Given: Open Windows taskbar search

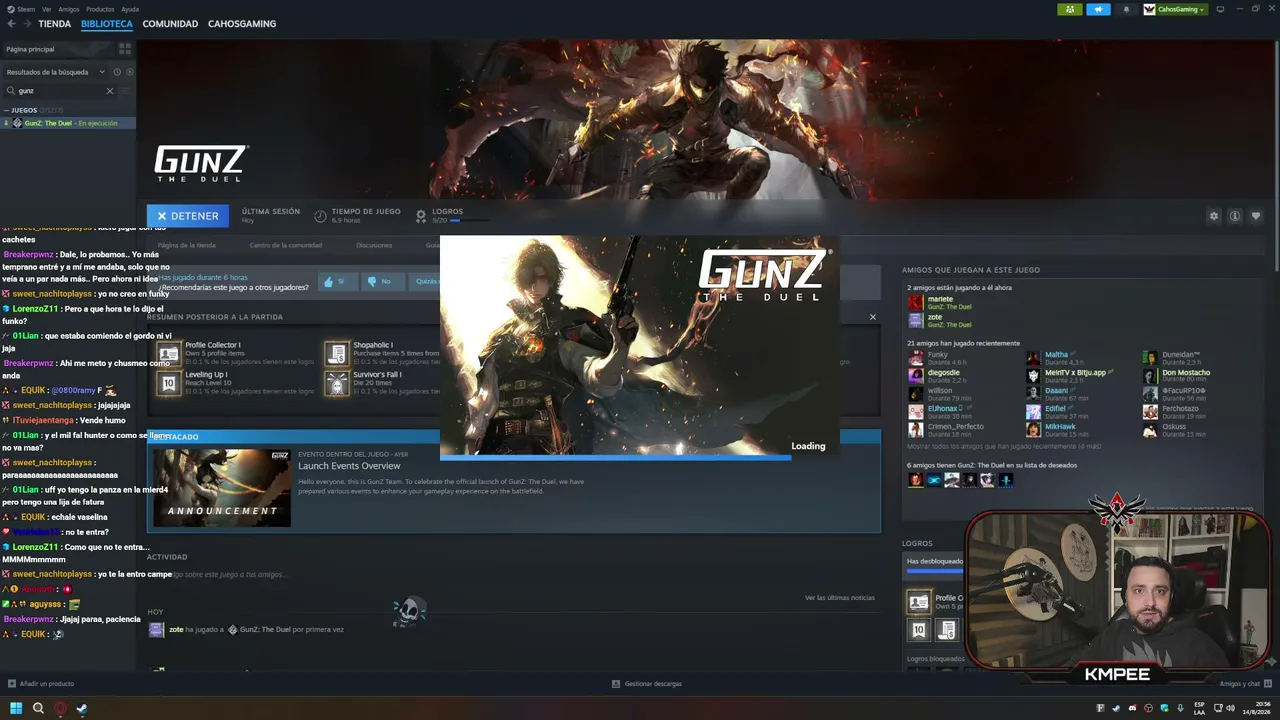Looking at the screenshot, I should click(38, 709).
